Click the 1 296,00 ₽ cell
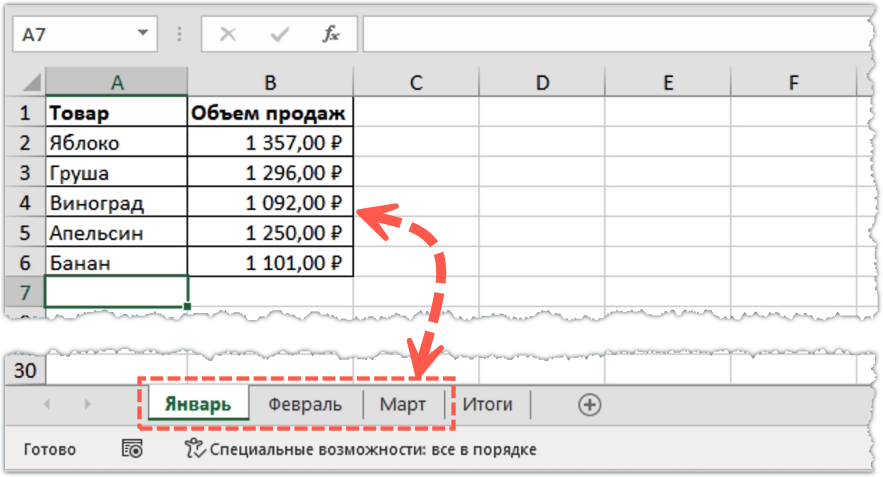The width and height of the screenshot is (883, 477). (270, 172)
